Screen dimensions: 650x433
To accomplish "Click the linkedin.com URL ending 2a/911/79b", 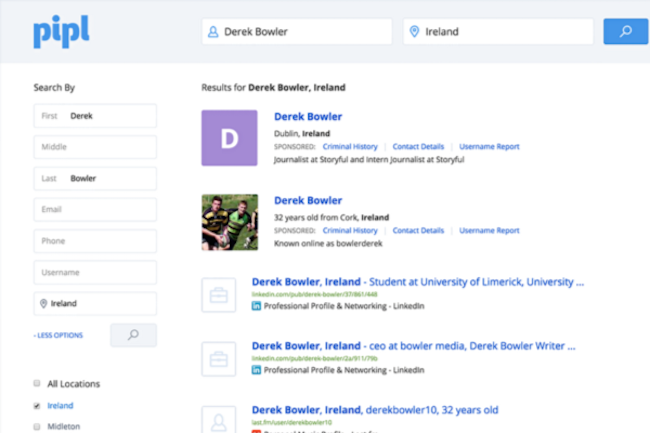I will 315,358.
